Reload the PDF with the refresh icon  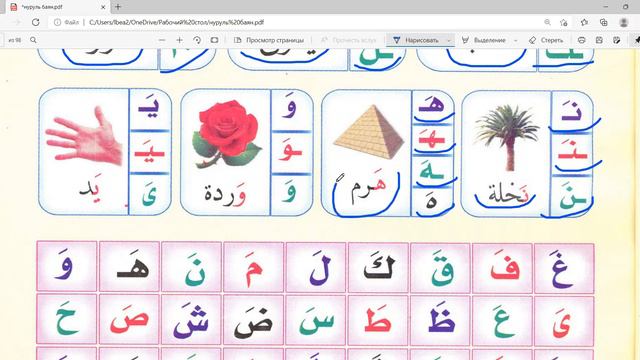tap(36, 22)
